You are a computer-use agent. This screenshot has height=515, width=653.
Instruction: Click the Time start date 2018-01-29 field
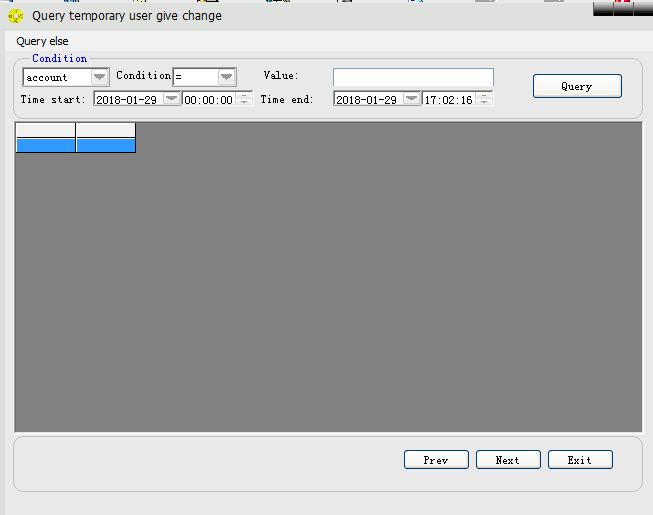(x=128, y=100)
